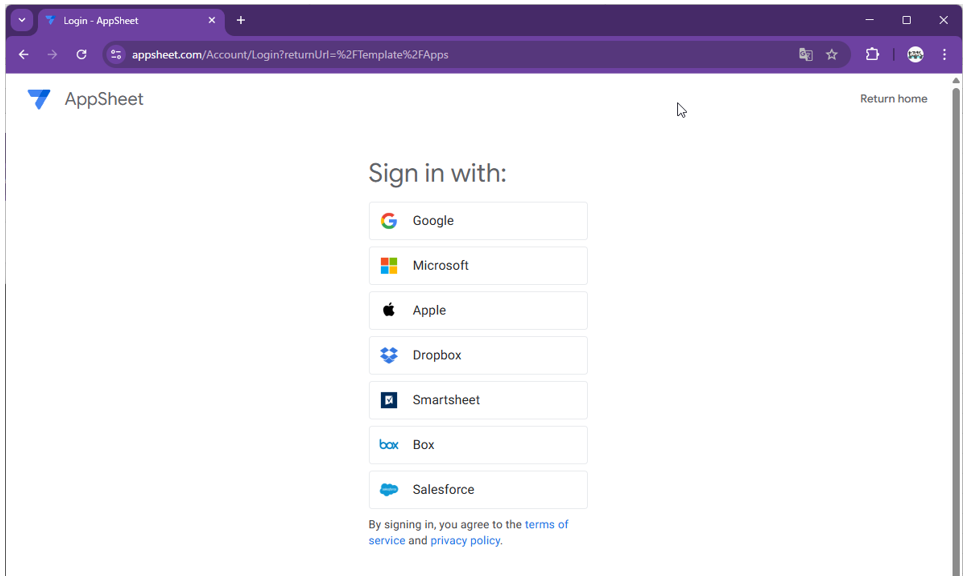Pick Smartsheet sign-in option
The height and width of the screenshot is (576, 973).
click(x=478, y=400)
